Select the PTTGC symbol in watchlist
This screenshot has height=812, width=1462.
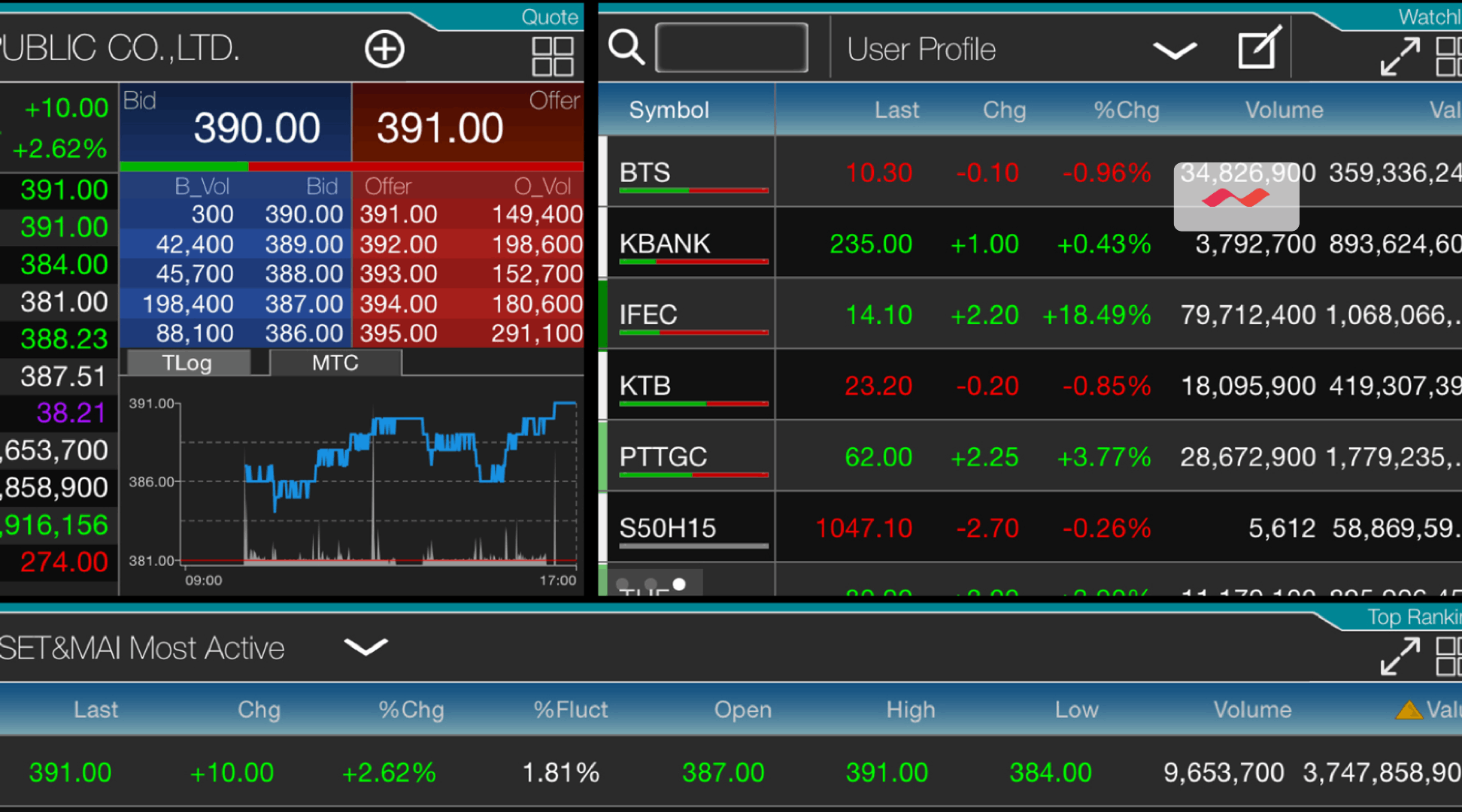pyautogui.click(x=663, y=456)
